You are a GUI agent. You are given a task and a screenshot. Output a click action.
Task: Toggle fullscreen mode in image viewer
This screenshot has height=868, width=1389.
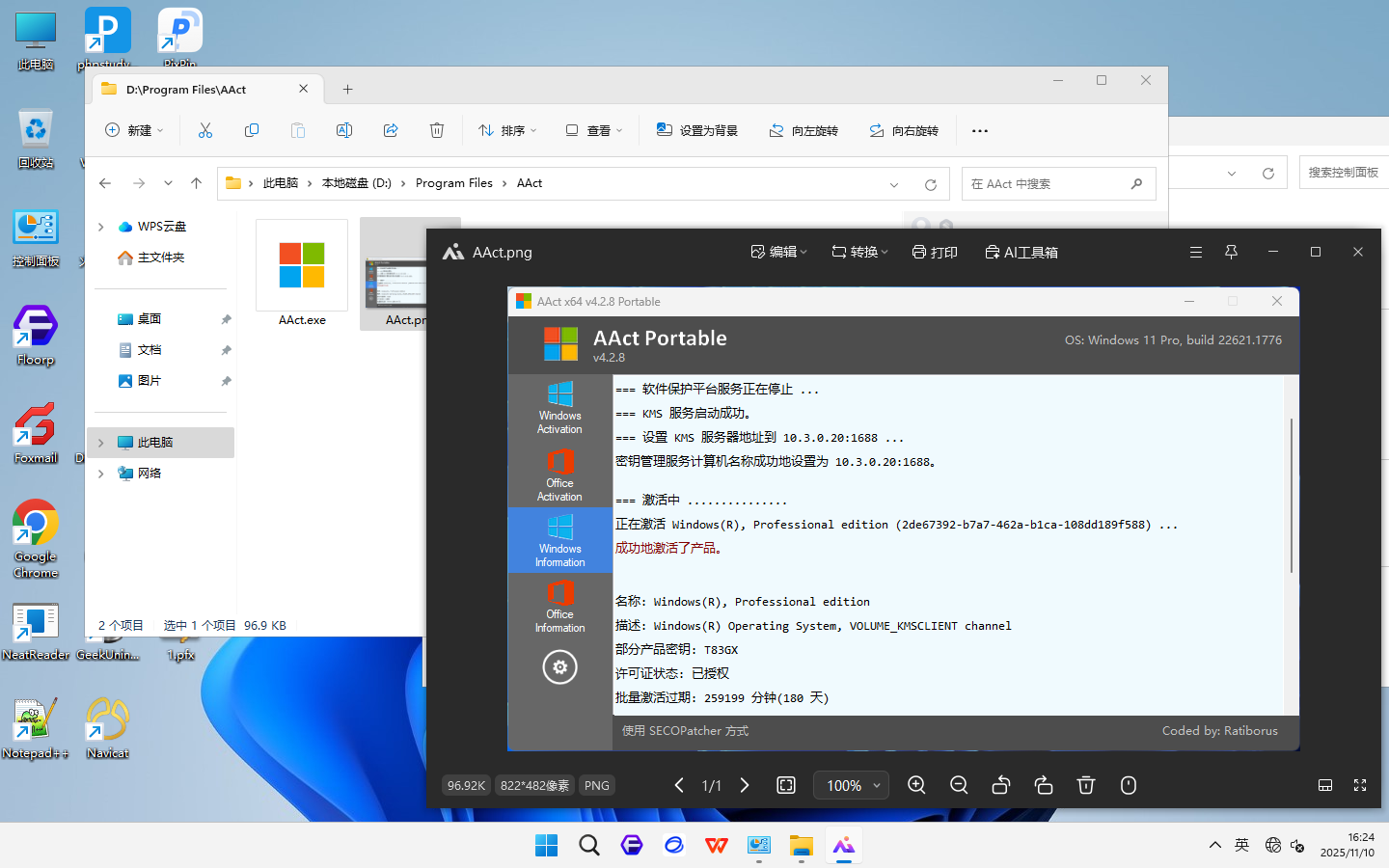1360,785
